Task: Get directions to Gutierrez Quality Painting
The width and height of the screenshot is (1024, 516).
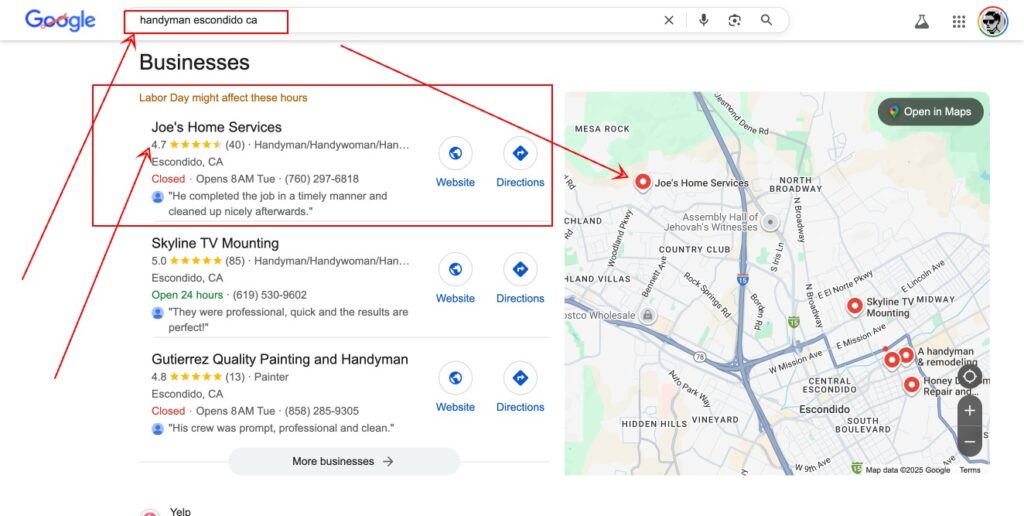Action: click(x=520, y=387)
